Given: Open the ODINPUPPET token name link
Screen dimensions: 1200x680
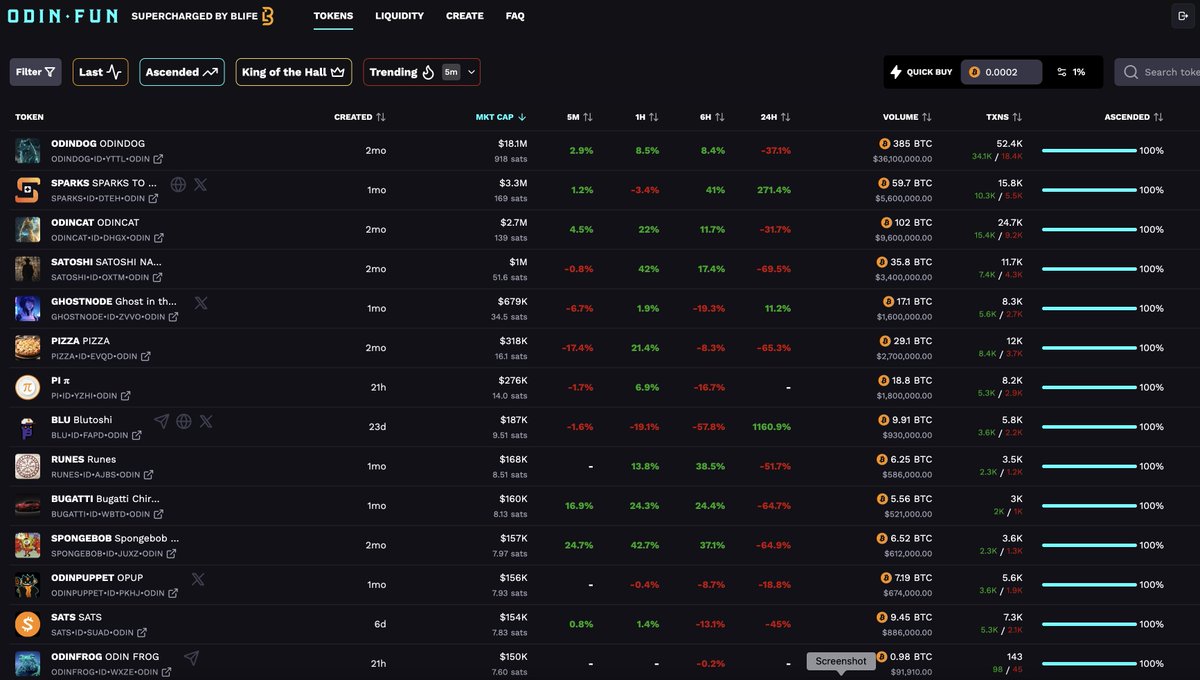Looking at the screenshot, I should 97,578.
